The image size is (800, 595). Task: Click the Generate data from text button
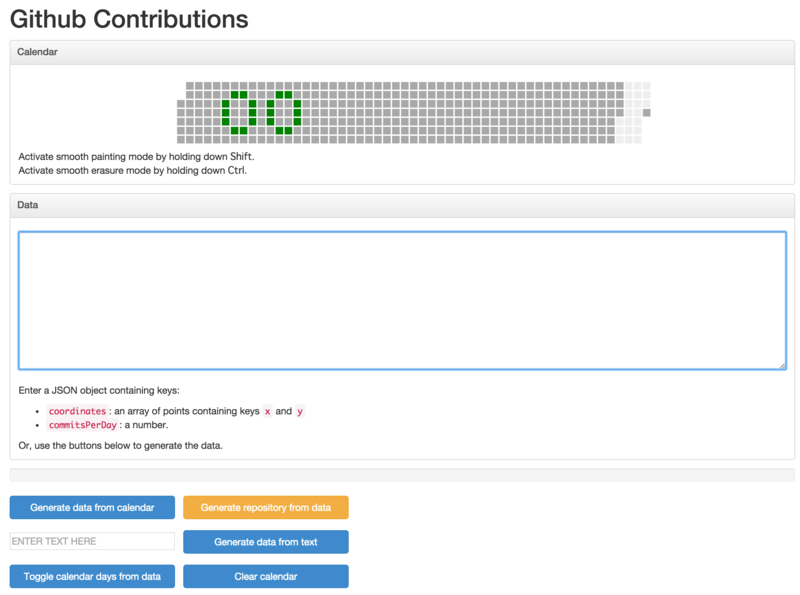click(x=266, y=541)
